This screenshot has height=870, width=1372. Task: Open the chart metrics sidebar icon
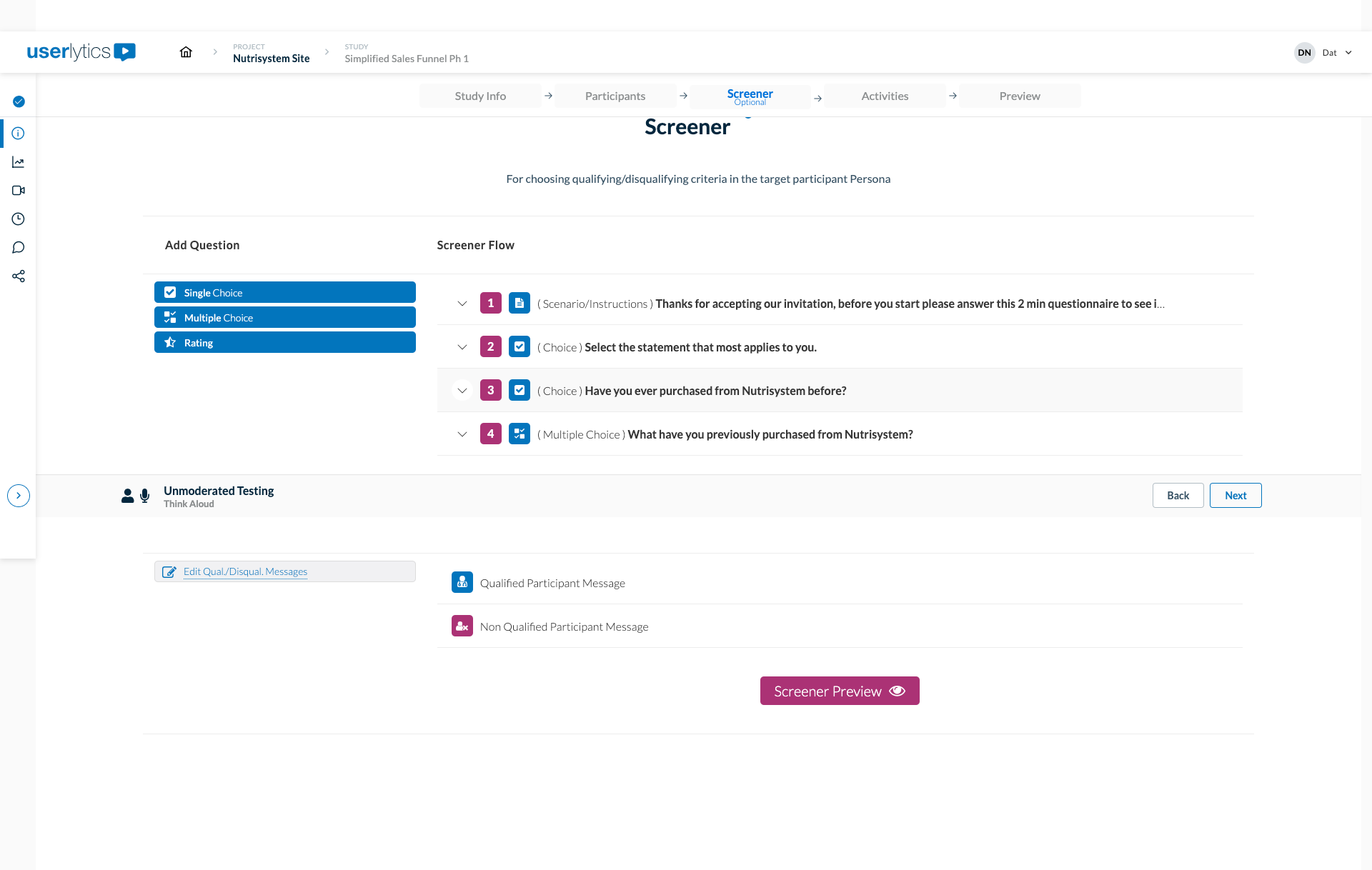click(x=19, y=162)
